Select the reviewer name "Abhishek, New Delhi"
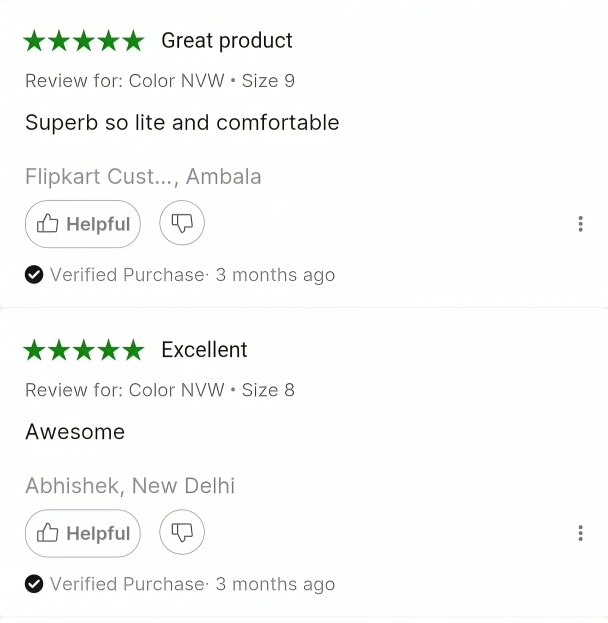The image size is (608, 623). (130, 487)
